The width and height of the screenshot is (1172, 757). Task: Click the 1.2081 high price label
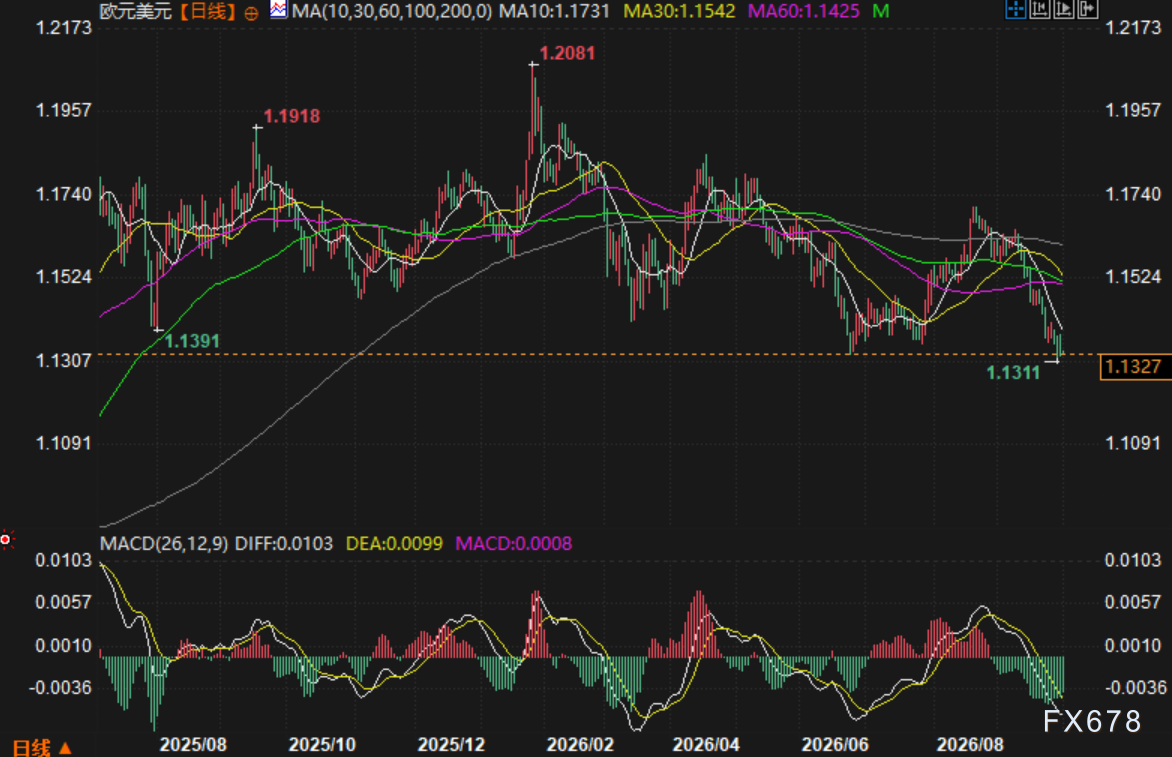[567, 53]
